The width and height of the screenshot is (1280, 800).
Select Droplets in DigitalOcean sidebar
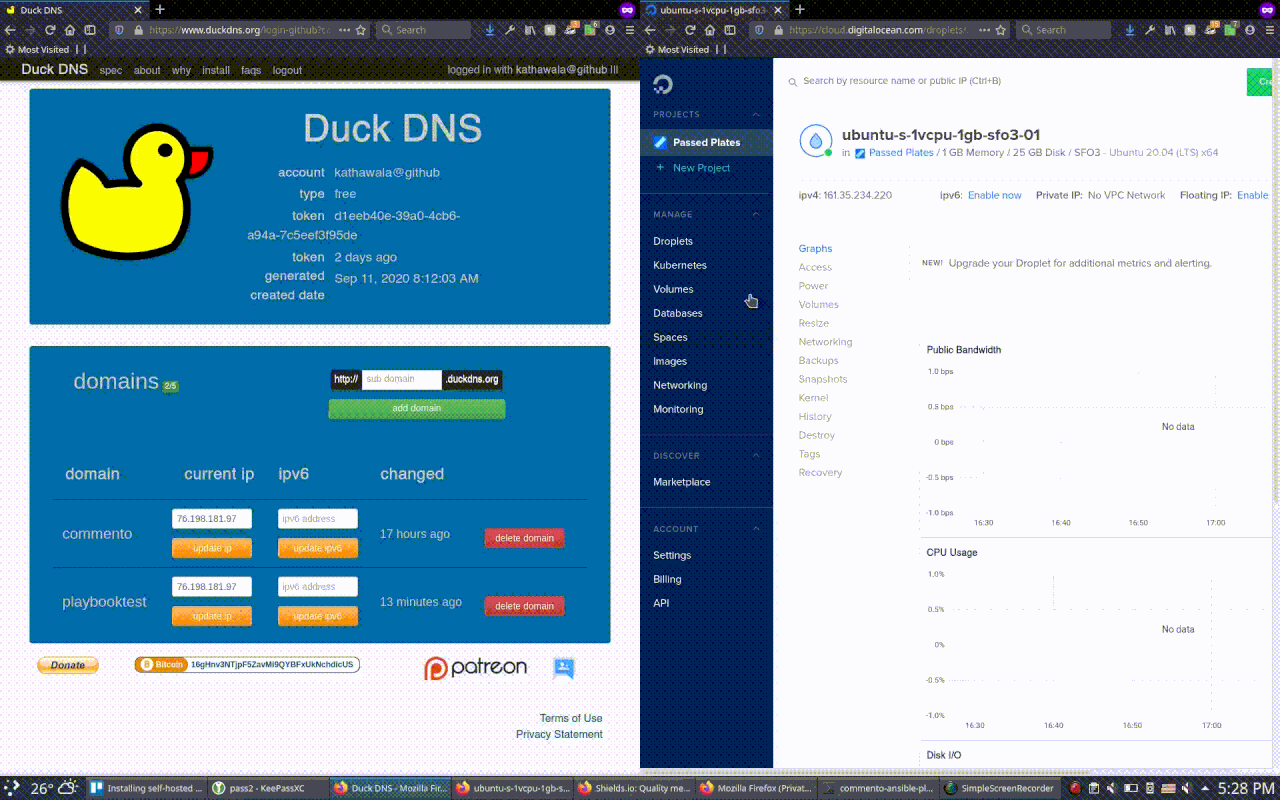click(x=673, y=241)
